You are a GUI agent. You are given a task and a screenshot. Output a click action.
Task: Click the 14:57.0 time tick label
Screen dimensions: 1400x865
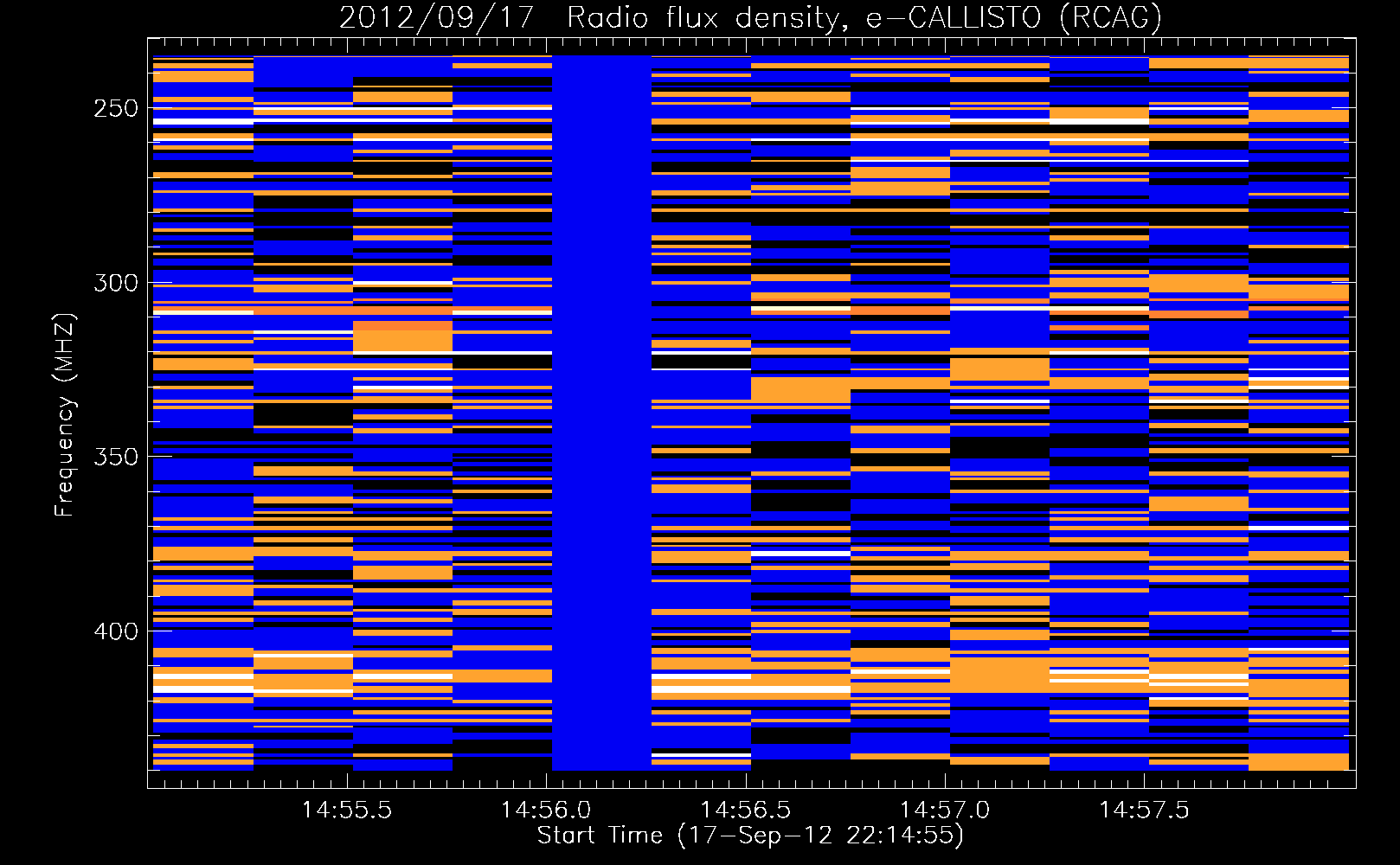[945, 811]
